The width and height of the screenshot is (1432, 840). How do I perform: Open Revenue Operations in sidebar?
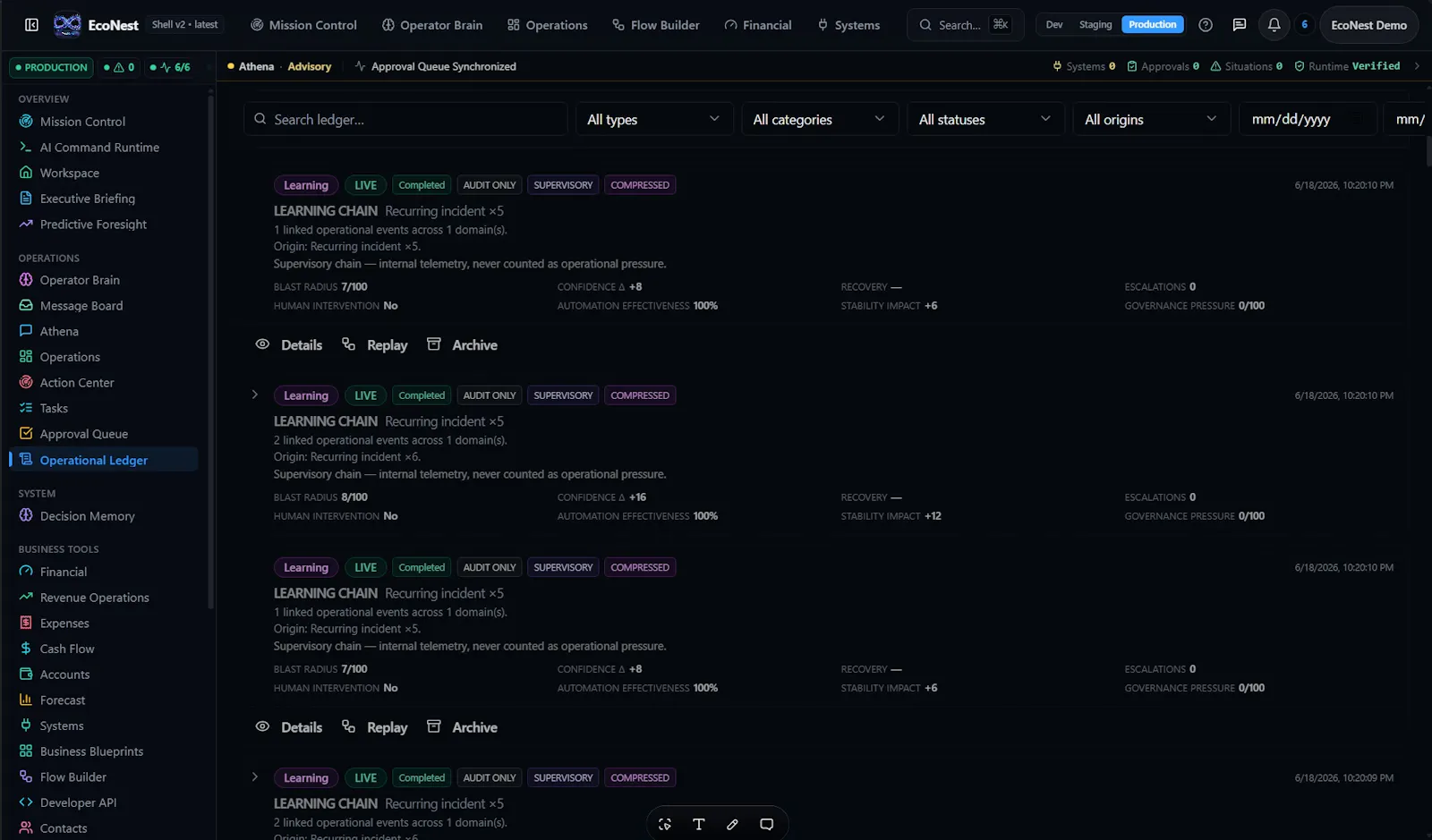coord(94,598)
